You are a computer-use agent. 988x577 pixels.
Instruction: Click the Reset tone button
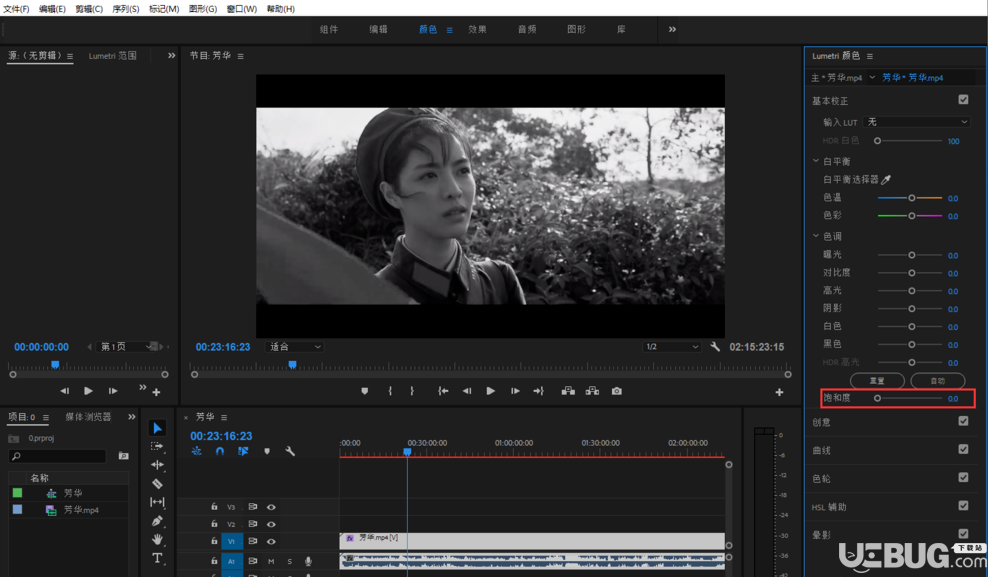click(x=877, y=380)
